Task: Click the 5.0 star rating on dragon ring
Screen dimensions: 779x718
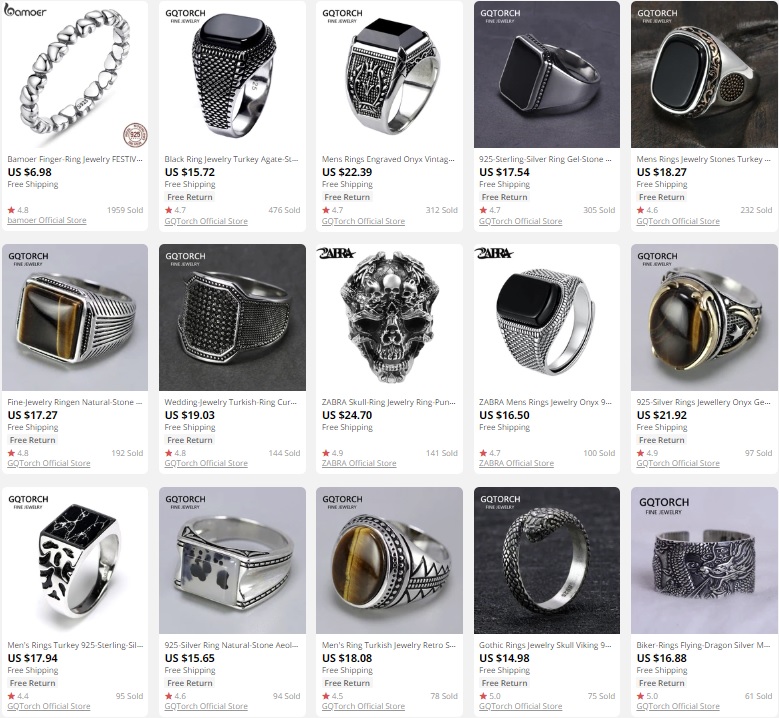Action: click(x=647, y=696)
